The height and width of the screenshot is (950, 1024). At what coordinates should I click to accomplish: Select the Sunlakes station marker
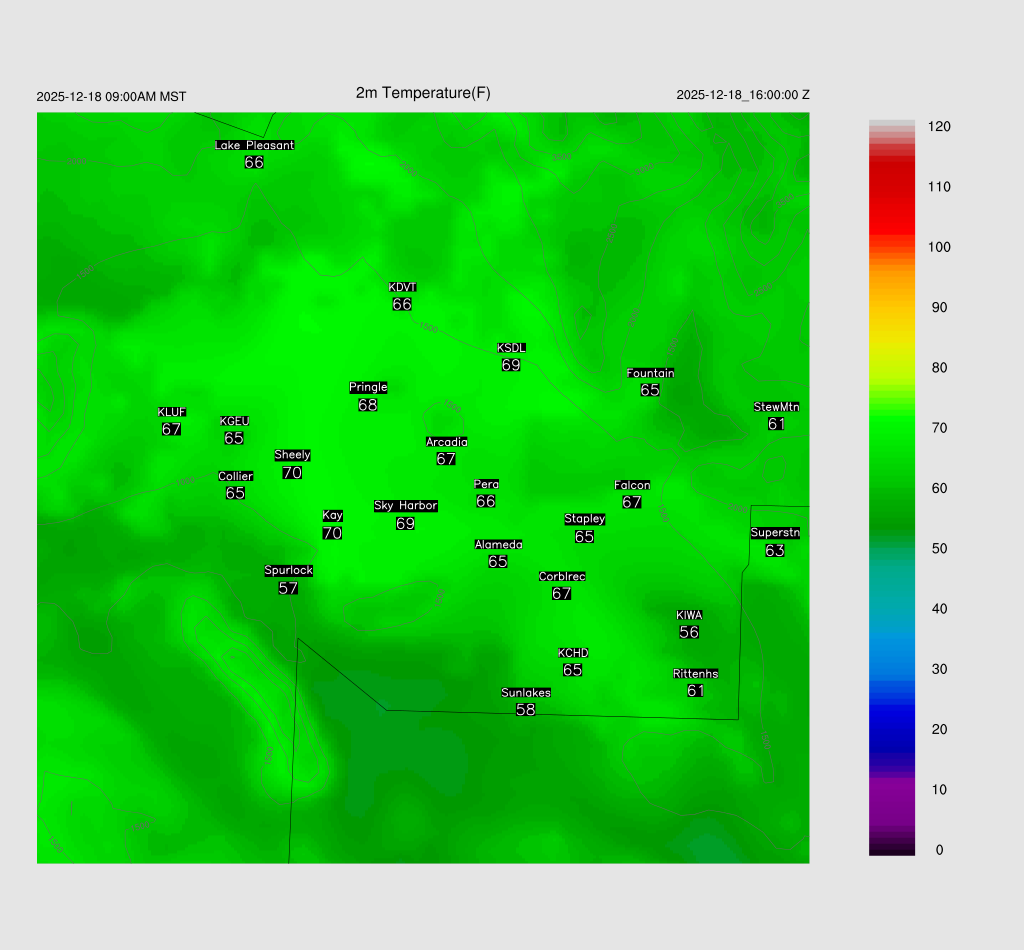pyautogui.click(x=526, y=701)
